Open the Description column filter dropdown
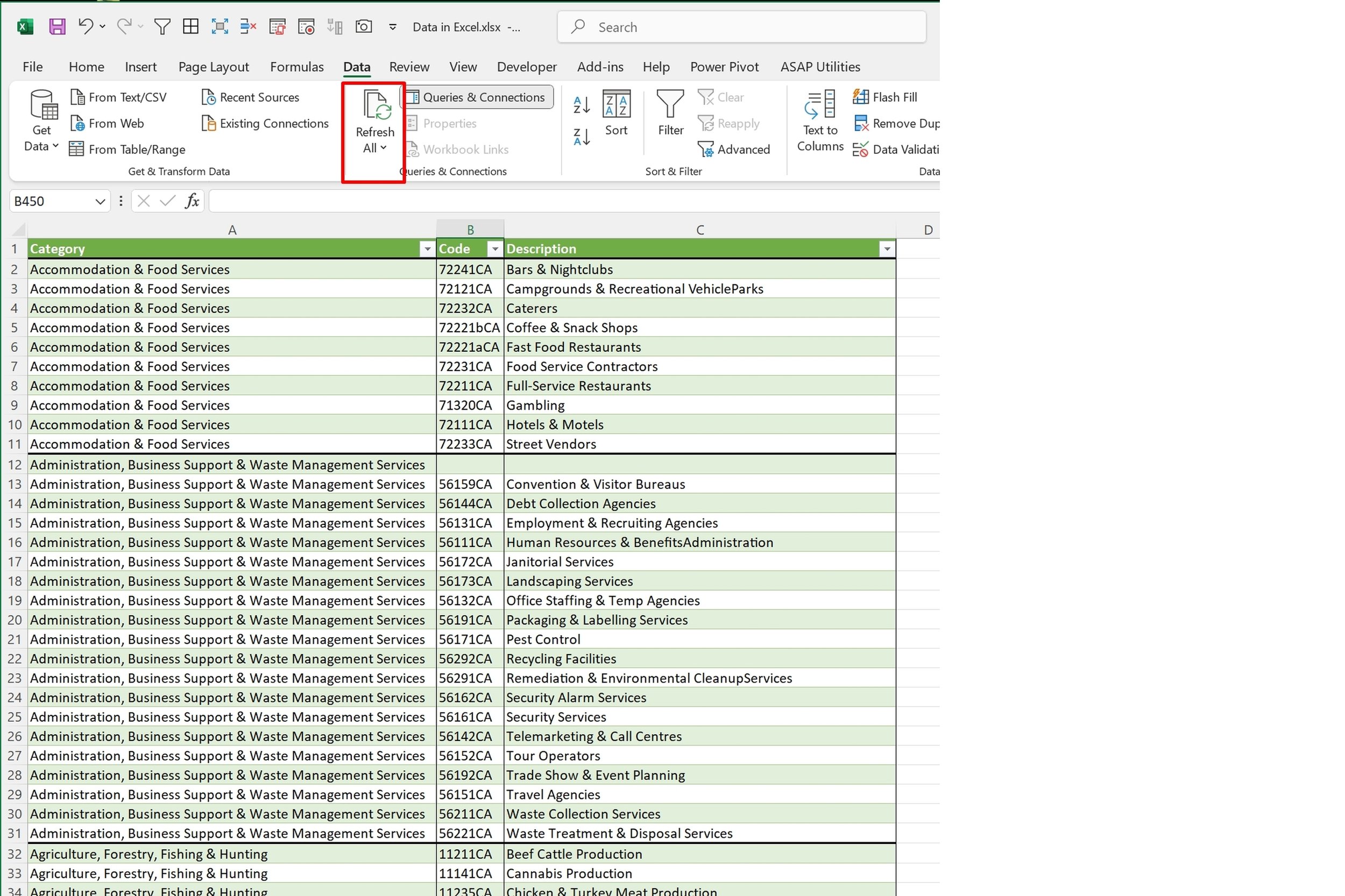 tap(887, 249)
